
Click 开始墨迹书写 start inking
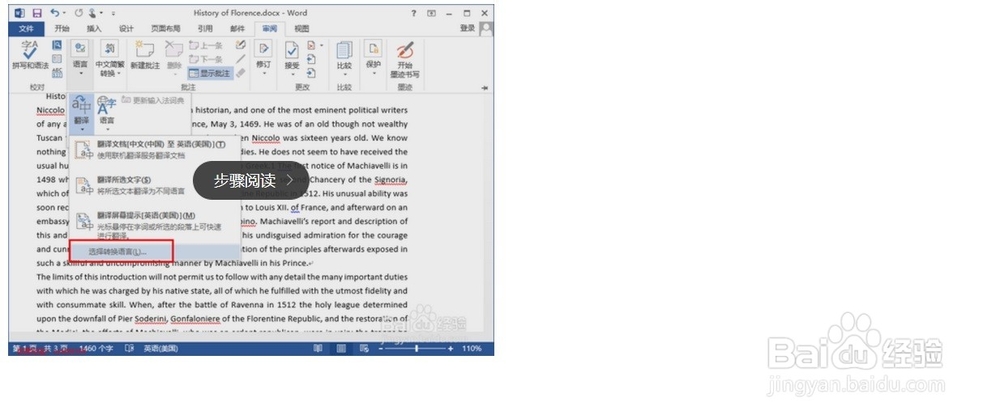tap(405, 59)
